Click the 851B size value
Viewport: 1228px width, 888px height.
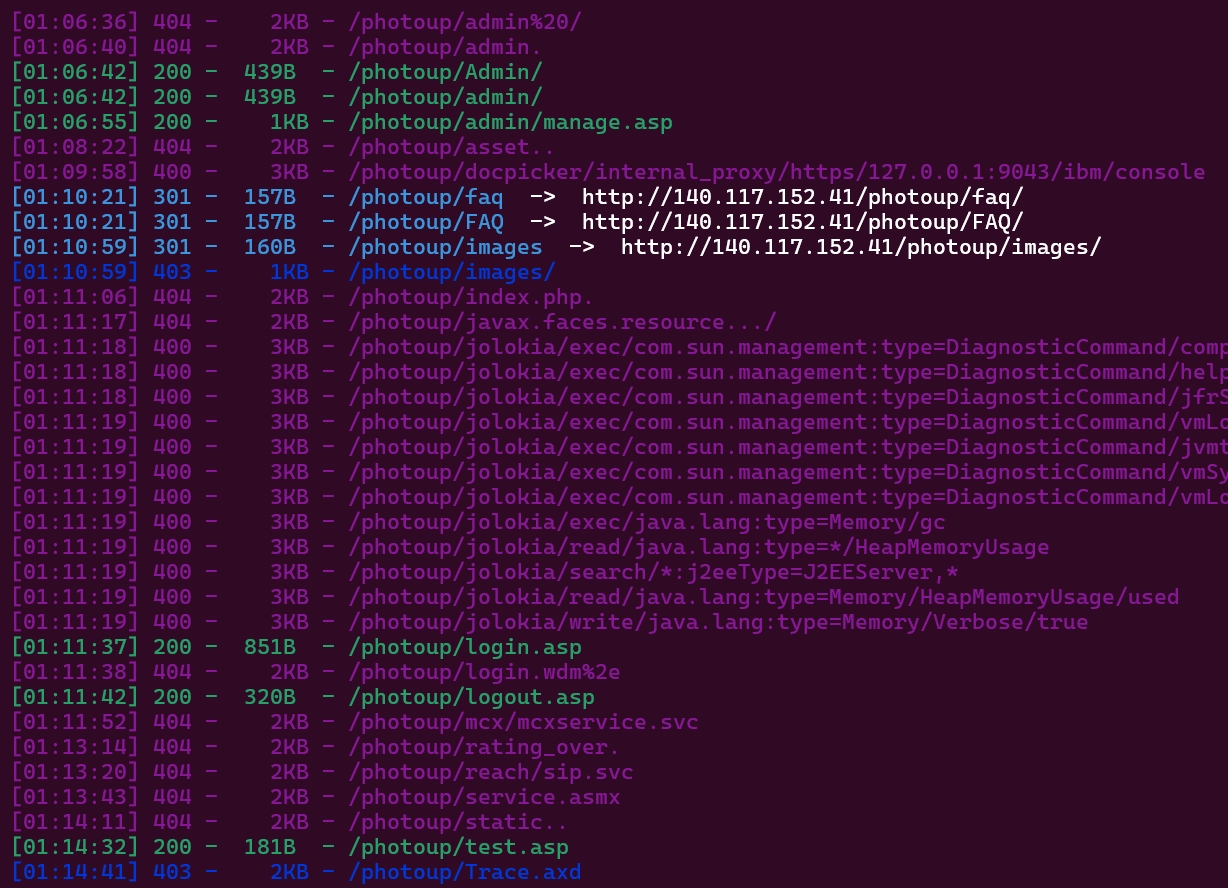[x=270, y=647]
